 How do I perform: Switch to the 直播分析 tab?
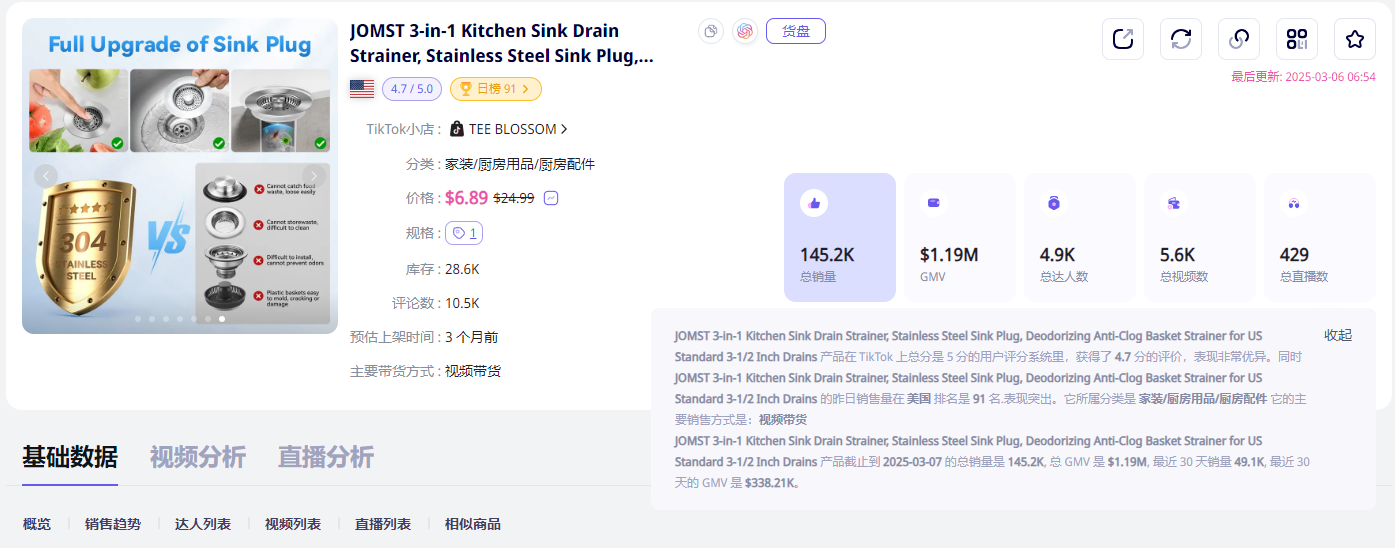coord(326,457)
